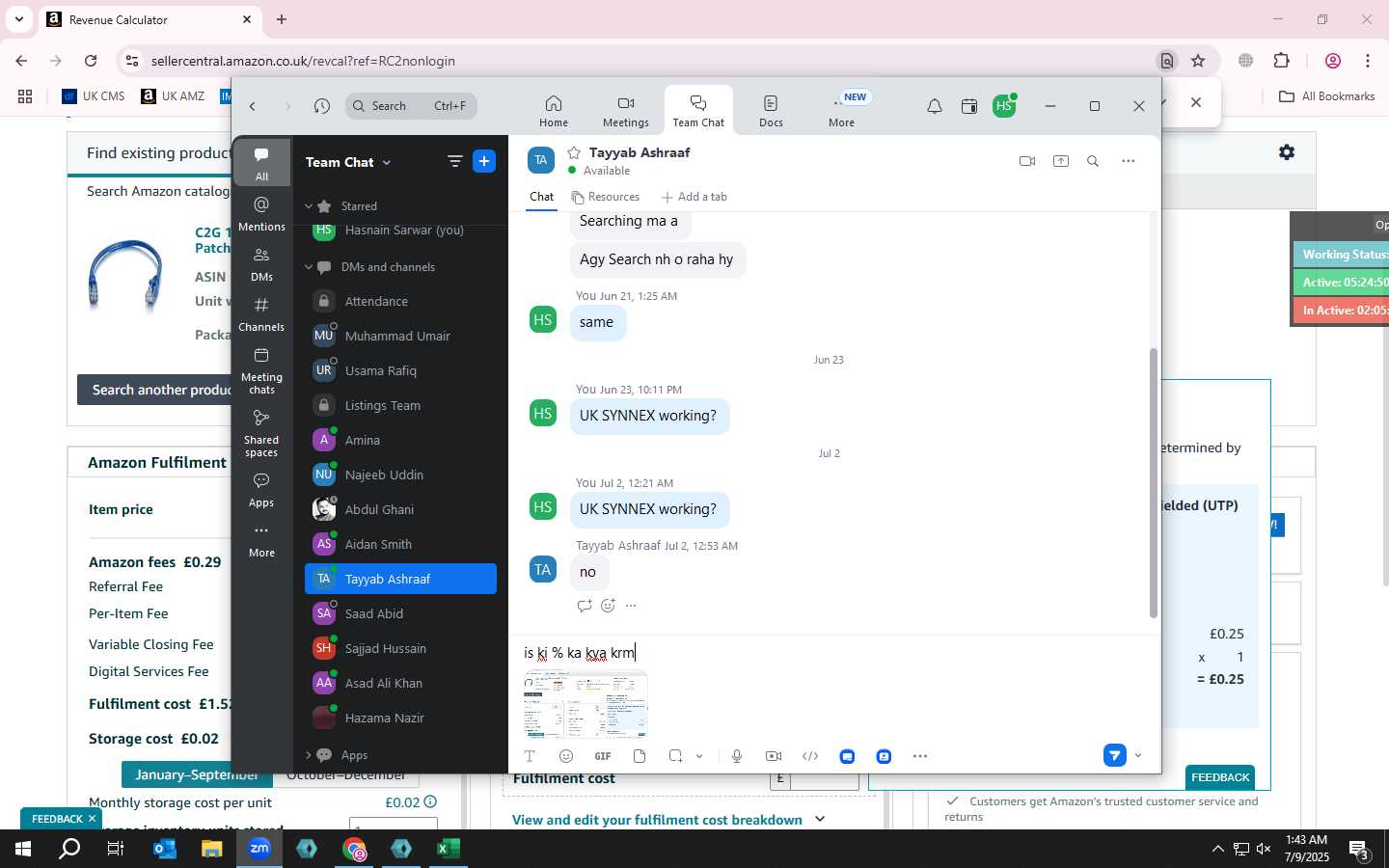Open Meeting chats in the sidebar

click(x=261, y=369)
